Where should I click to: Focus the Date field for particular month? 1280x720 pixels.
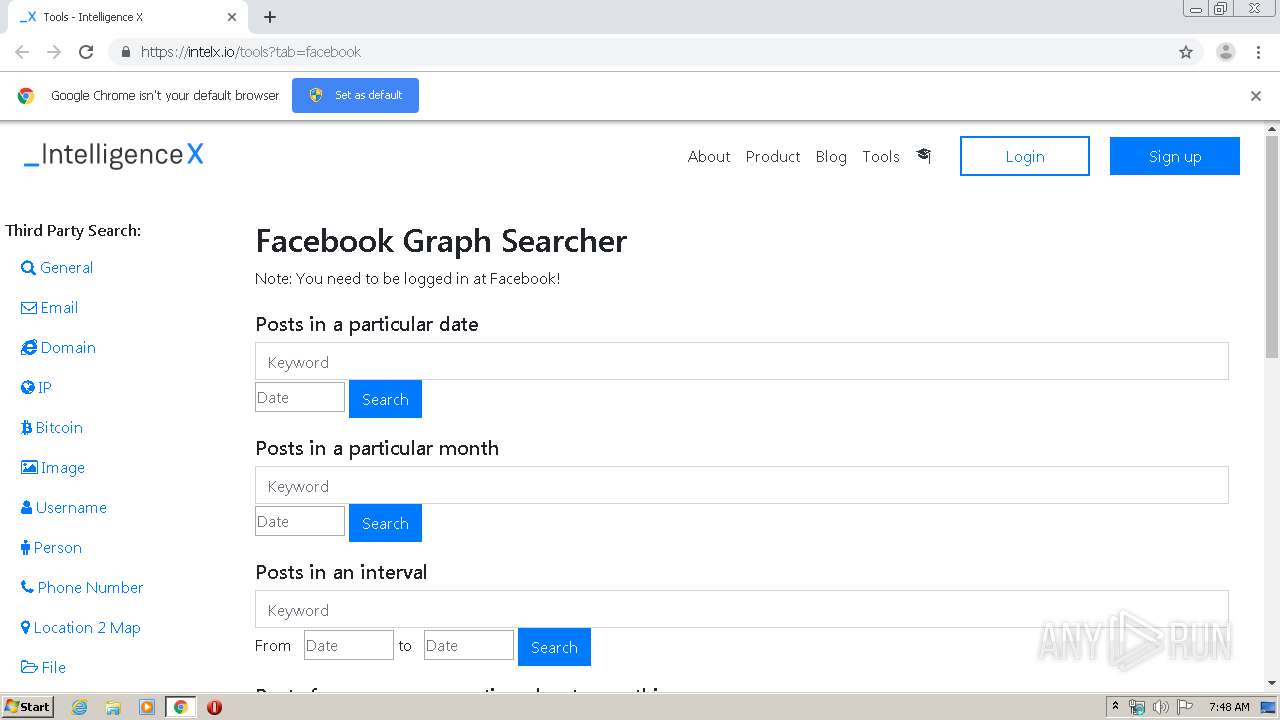(300, 521)
